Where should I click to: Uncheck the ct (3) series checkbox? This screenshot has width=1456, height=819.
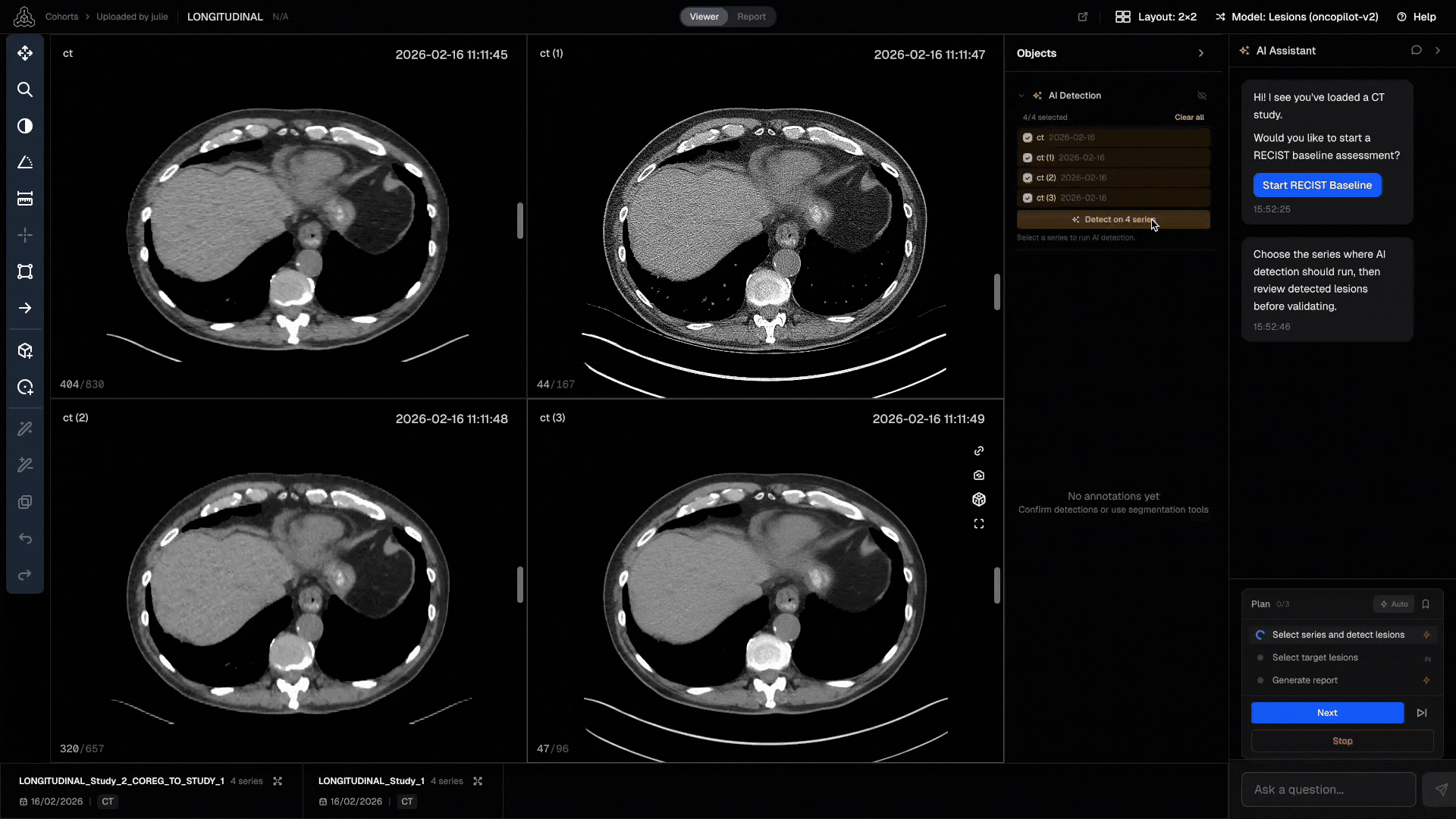pos(1028,198)
